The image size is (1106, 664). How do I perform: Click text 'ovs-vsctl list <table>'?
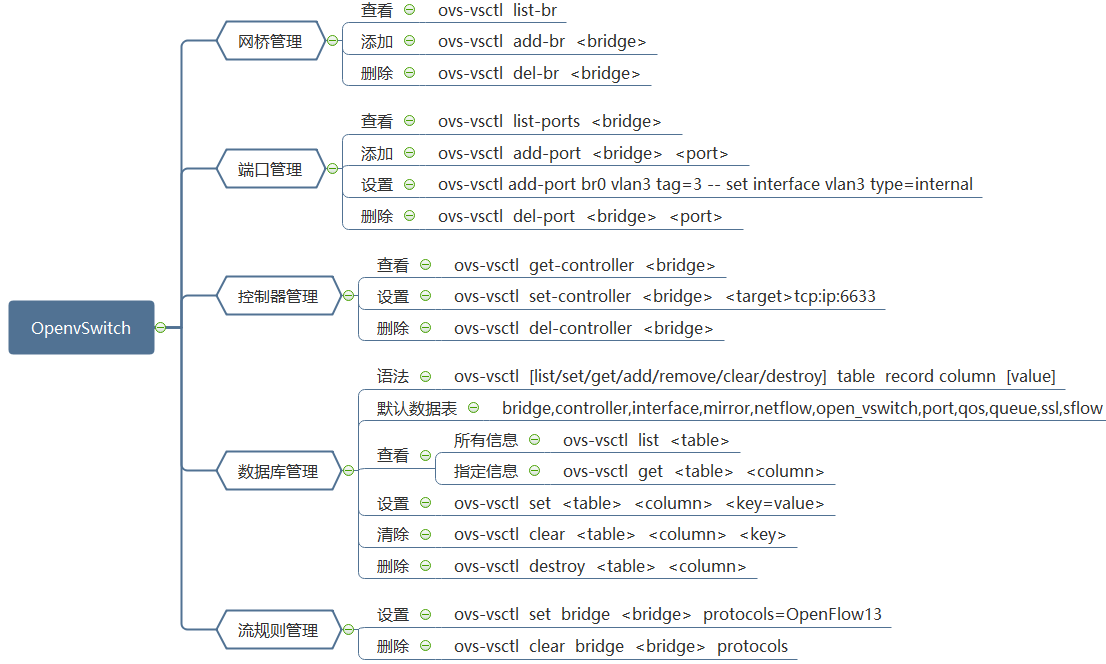(x=646, y=440)
